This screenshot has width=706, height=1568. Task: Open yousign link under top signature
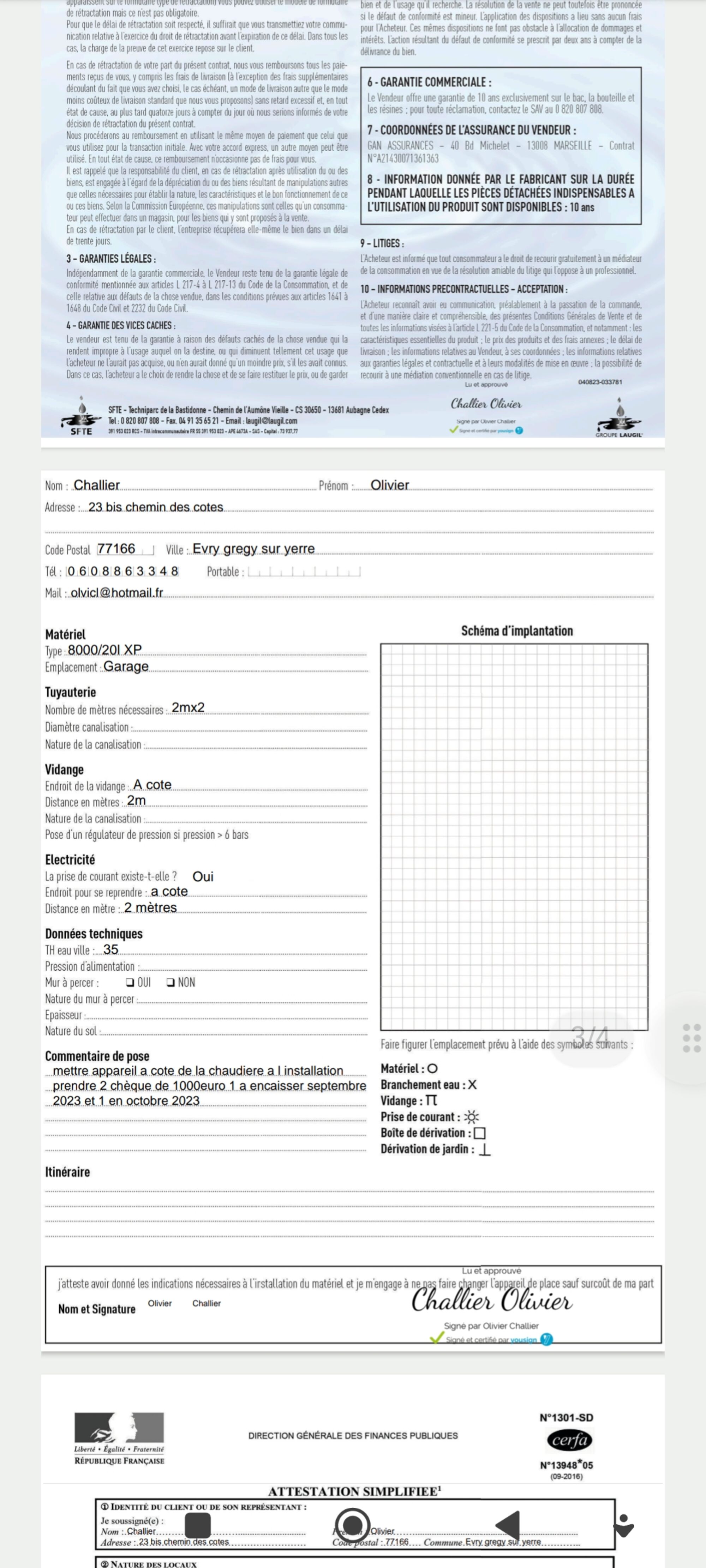[505, 430]
